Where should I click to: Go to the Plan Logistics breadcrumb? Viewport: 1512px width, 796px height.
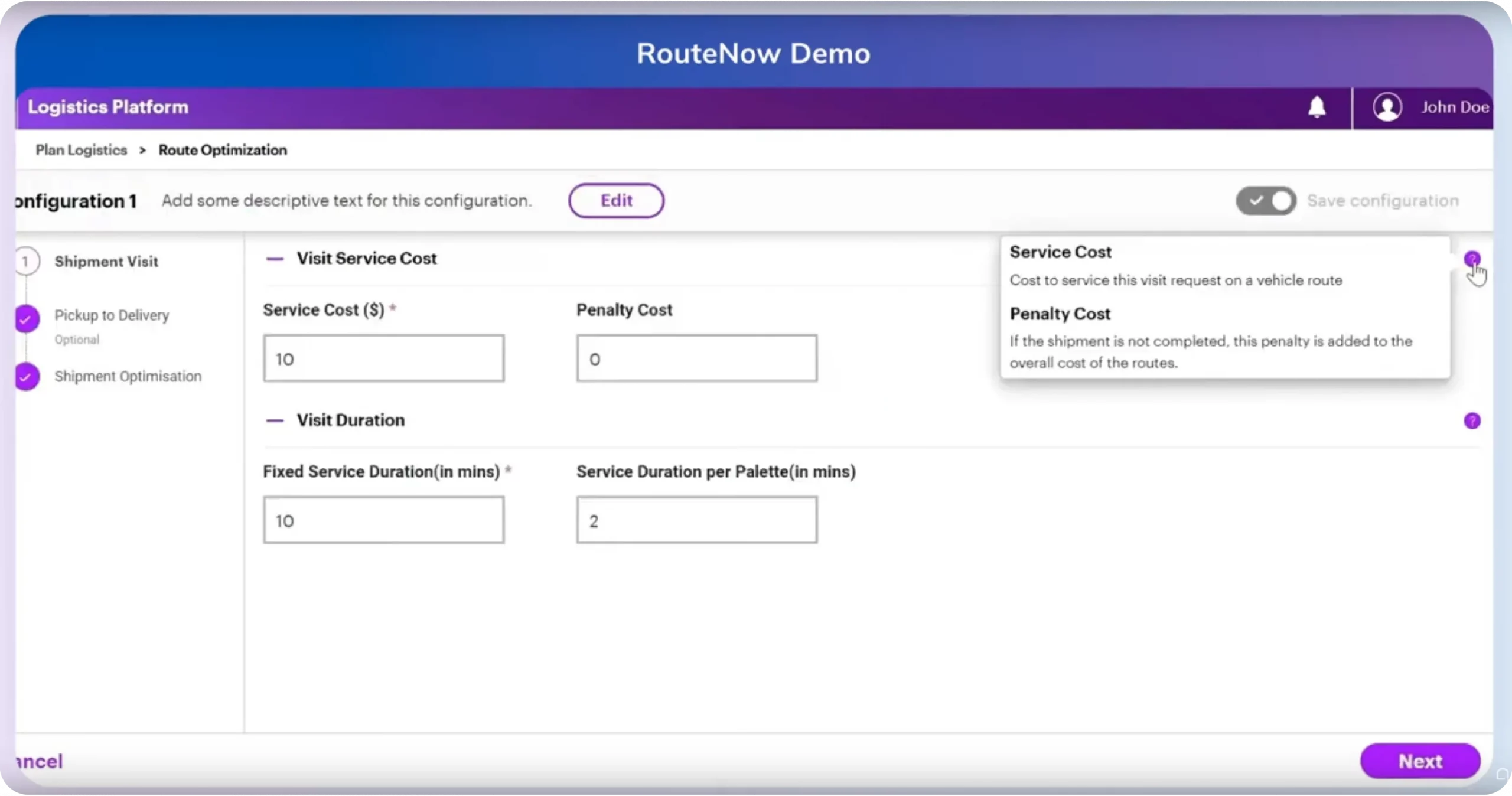click(x=81, y=150)
